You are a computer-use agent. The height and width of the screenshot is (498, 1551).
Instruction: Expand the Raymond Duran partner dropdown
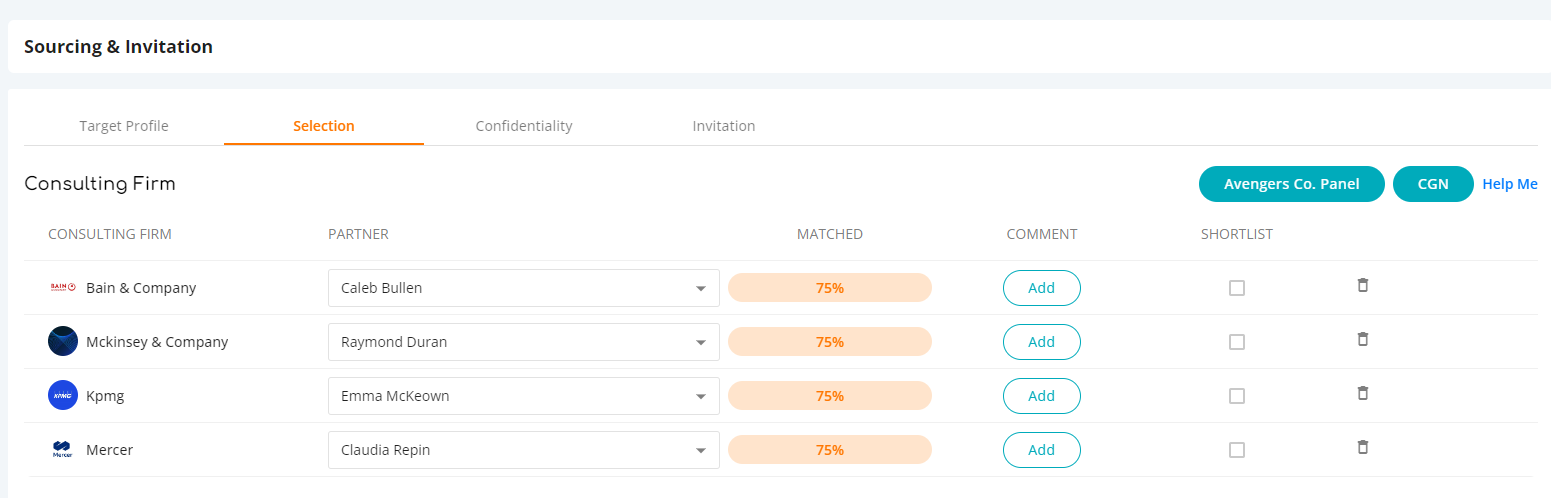(524, 342)
